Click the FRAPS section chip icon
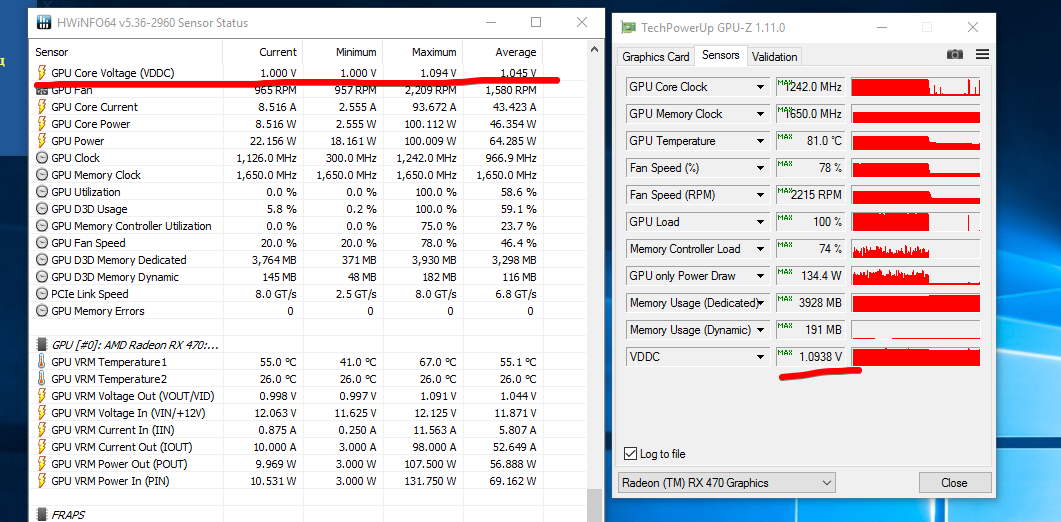This screenshot has width=1061, height=522. click(42, 515)
